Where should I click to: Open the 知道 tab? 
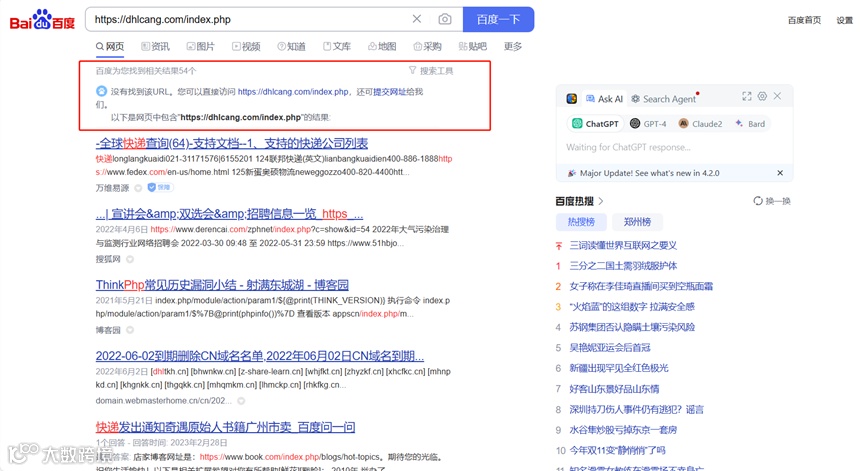coord(291,46)
